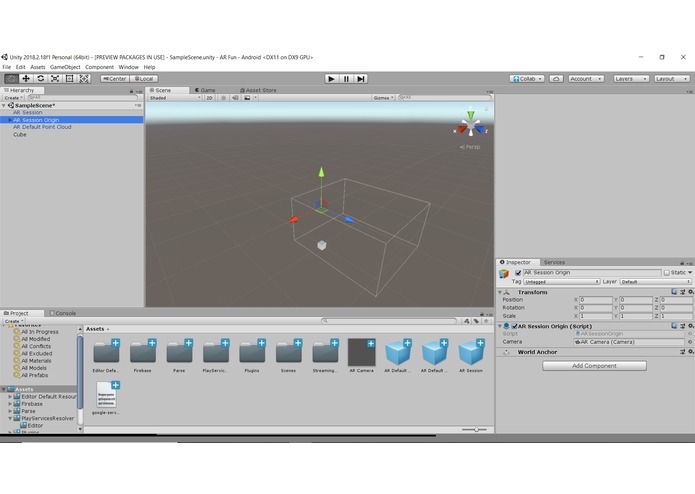Toggle AR Session Origin script enabled checkbox

pyautogui.click(x=515, y=327)
